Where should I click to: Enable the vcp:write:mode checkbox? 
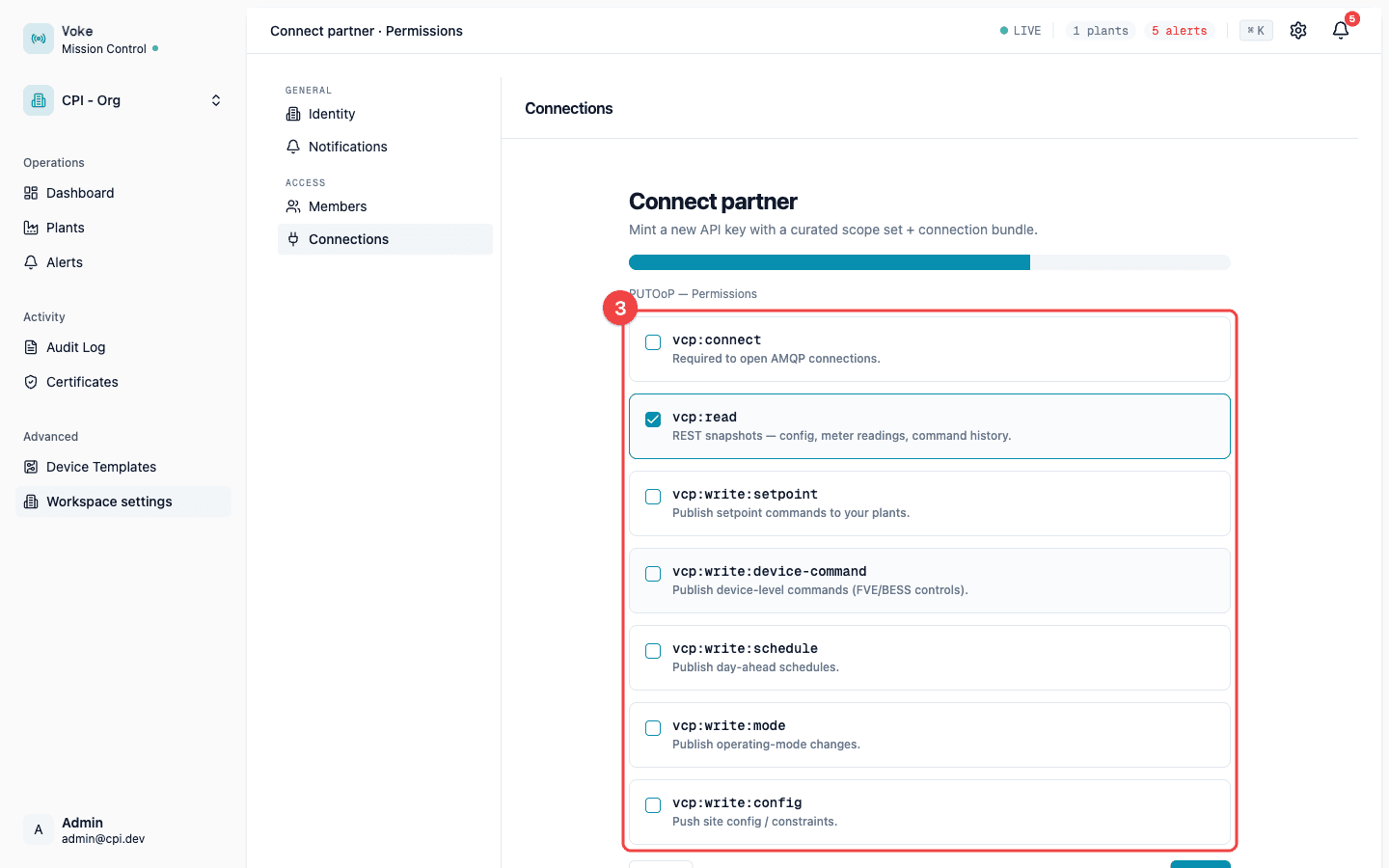tap(653, 728)
